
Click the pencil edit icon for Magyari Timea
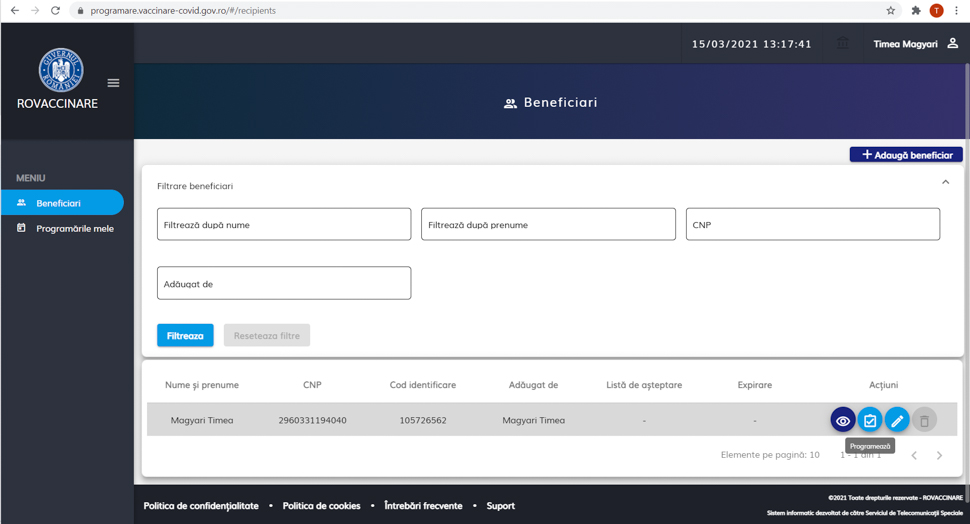pyautogui.click(x=897, y=421)
